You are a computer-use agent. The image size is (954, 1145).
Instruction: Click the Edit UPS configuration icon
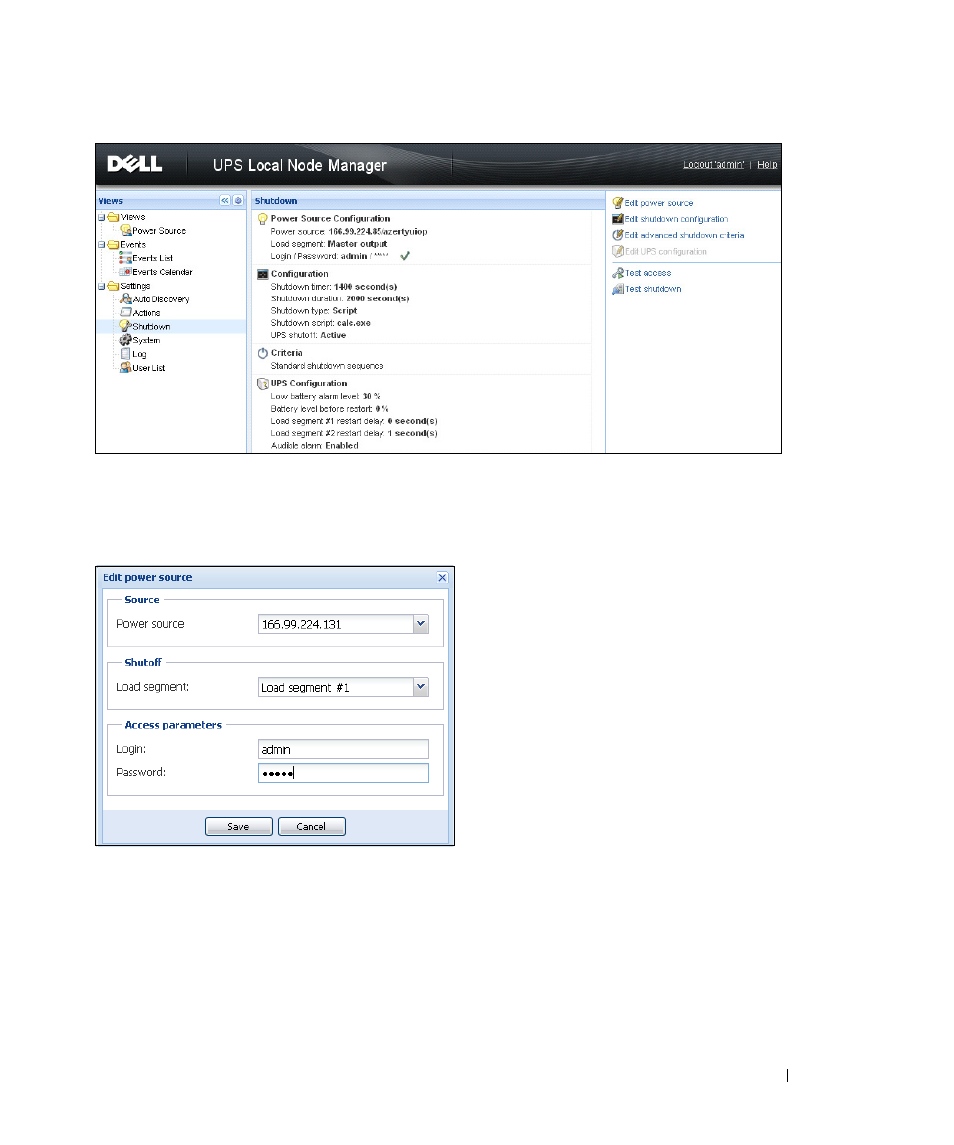click(x=618, y=251)
